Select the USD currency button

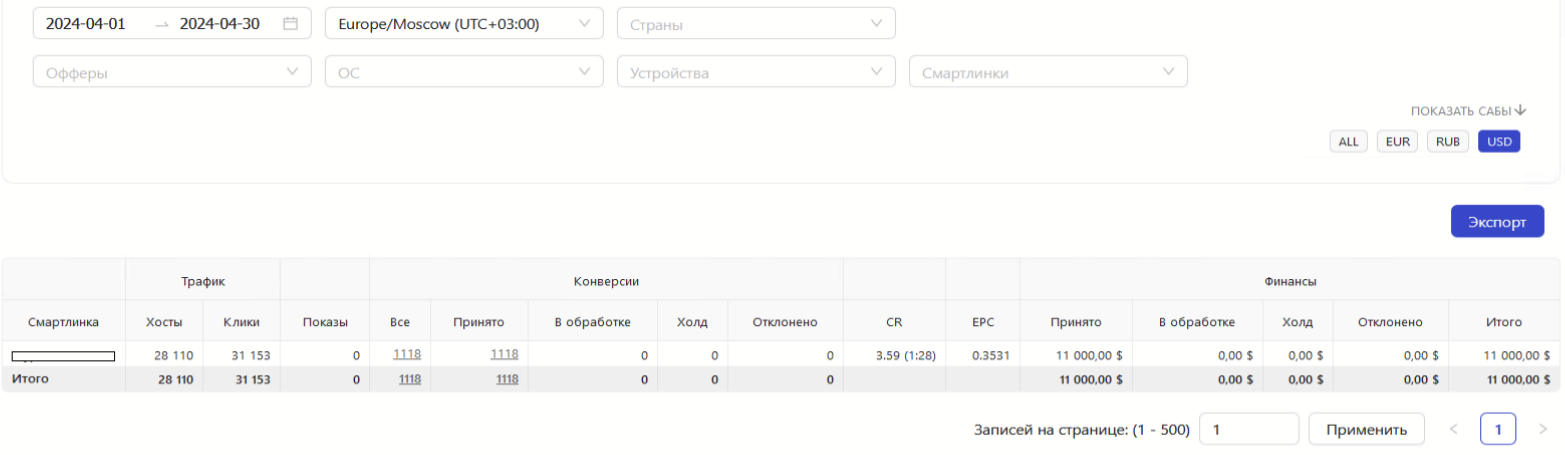coord(1499,142)
